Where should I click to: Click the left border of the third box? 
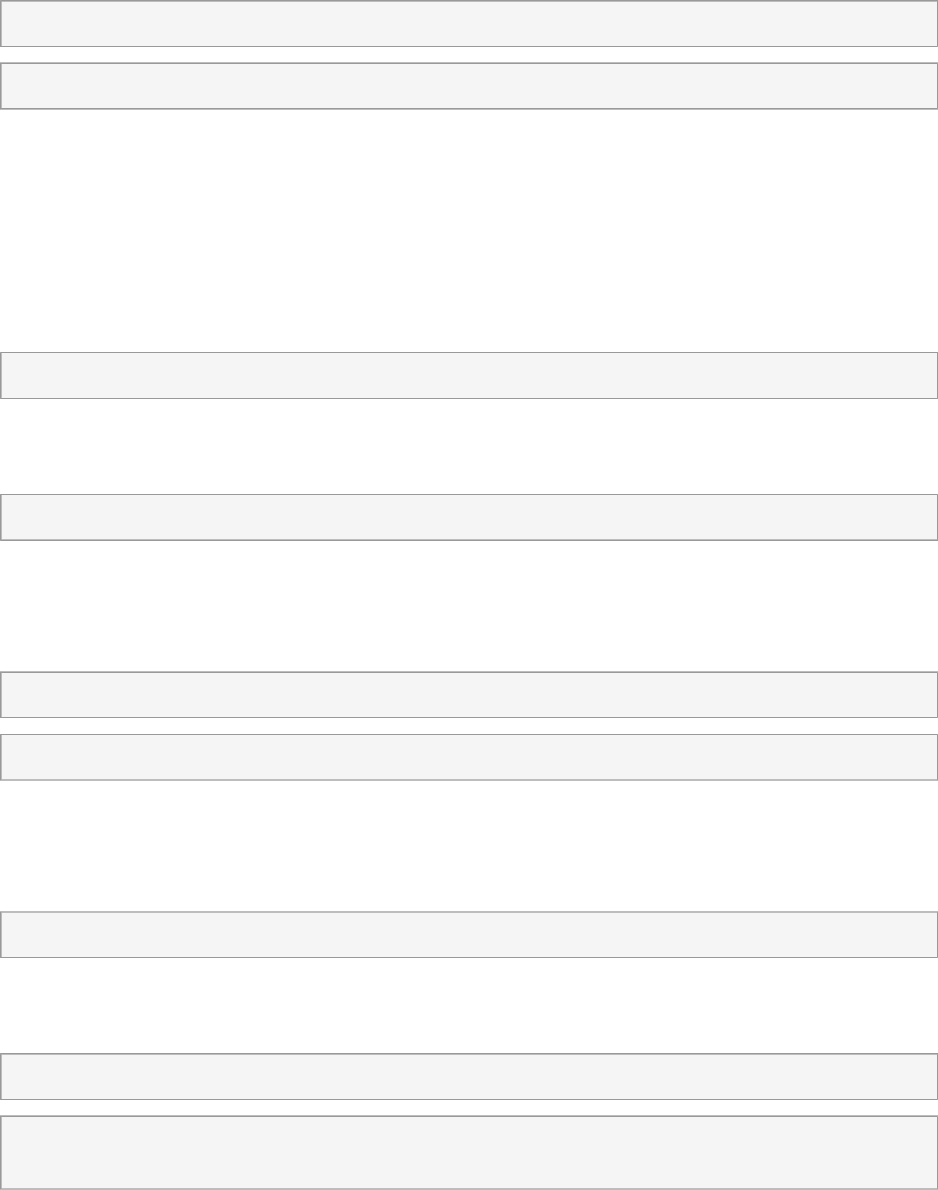pyautogui.click(x=1, y=375)
